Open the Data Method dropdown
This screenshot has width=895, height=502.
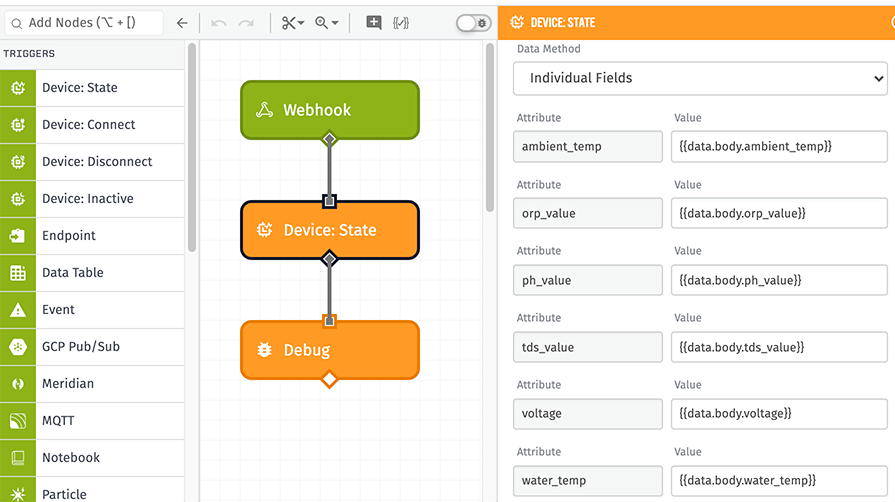pyautogui.click(x=700, y=78)
